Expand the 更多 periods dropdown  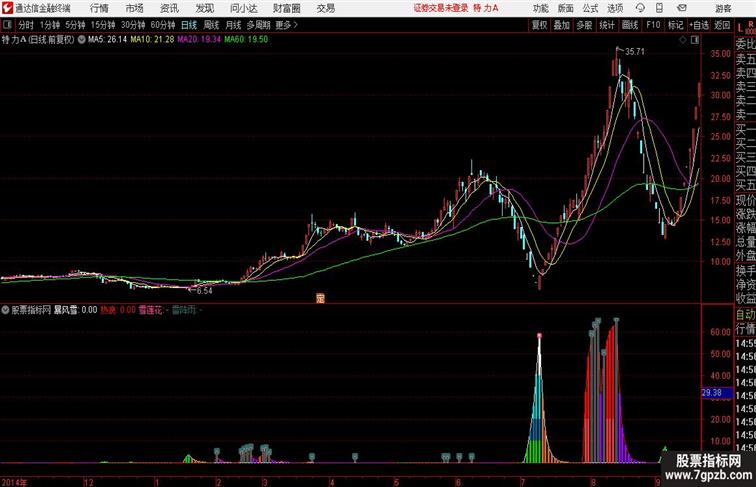click(x=286, y=25)
